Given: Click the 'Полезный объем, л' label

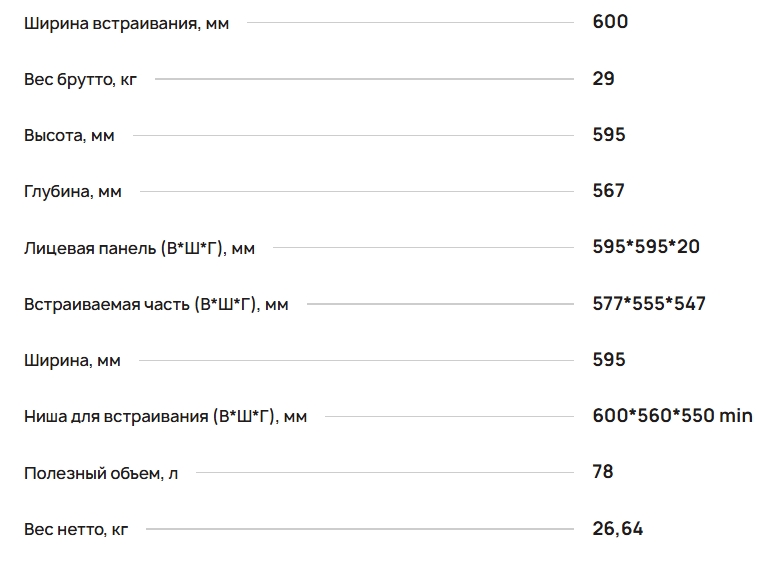Looking at the screenshot, I should pos(101,472).
